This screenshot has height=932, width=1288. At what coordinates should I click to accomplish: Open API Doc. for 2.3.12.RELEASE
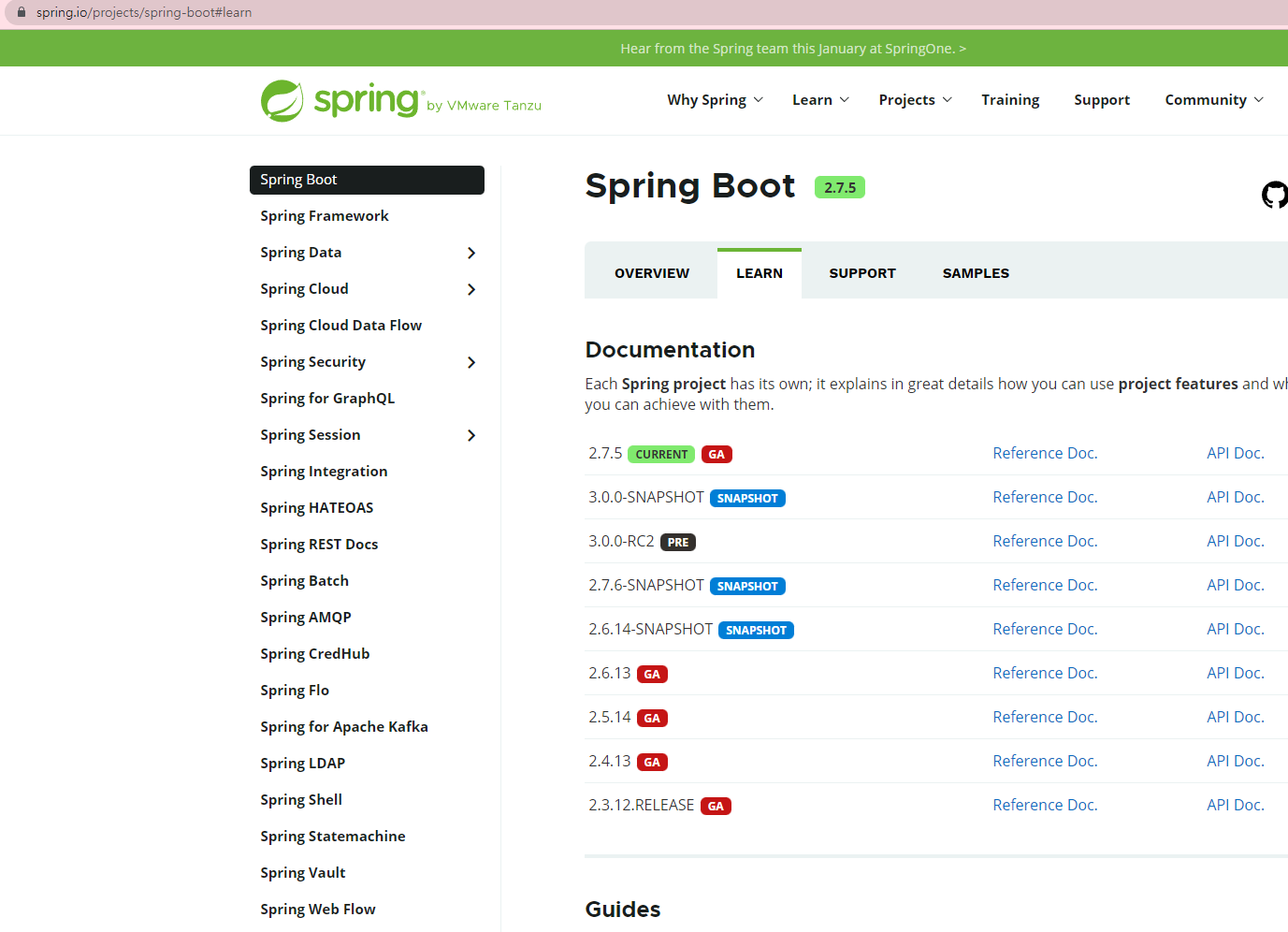point(1236,805)
